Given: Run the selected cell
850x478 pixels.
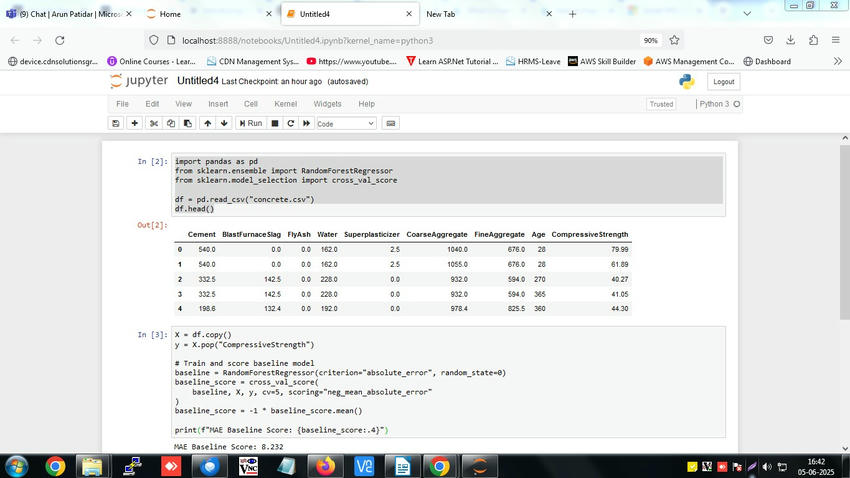Looking at the screenshot, I should (x=250, y=124).
